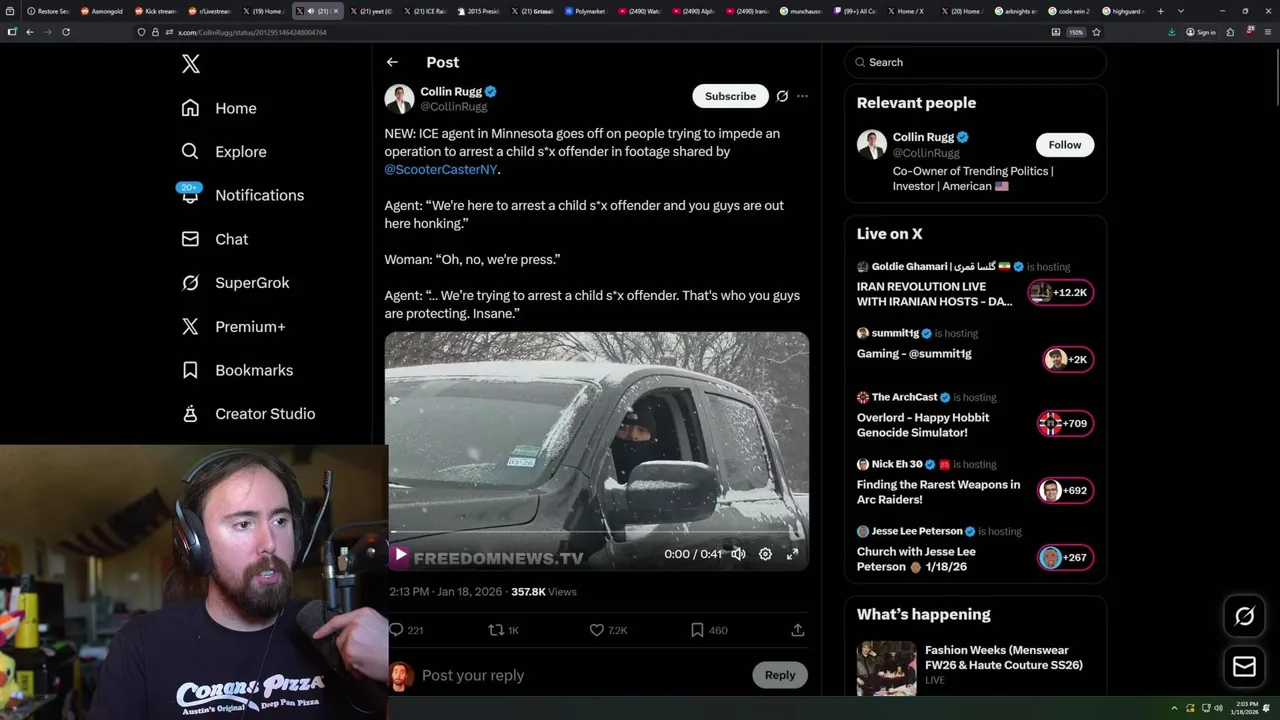Play the FreedomNews.tv video
This screenshot has height=720, width=1280.
point(400,554)
